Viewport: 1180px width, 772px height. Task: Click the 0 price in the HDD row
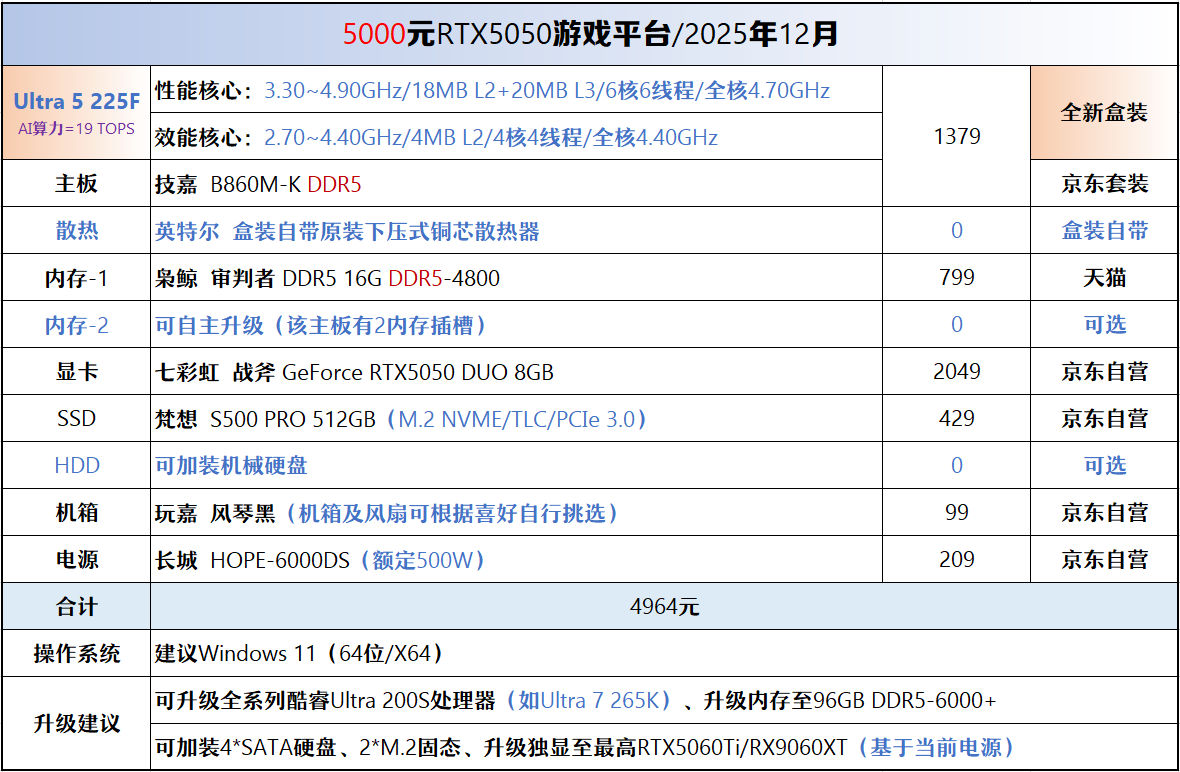coord(956,465)
